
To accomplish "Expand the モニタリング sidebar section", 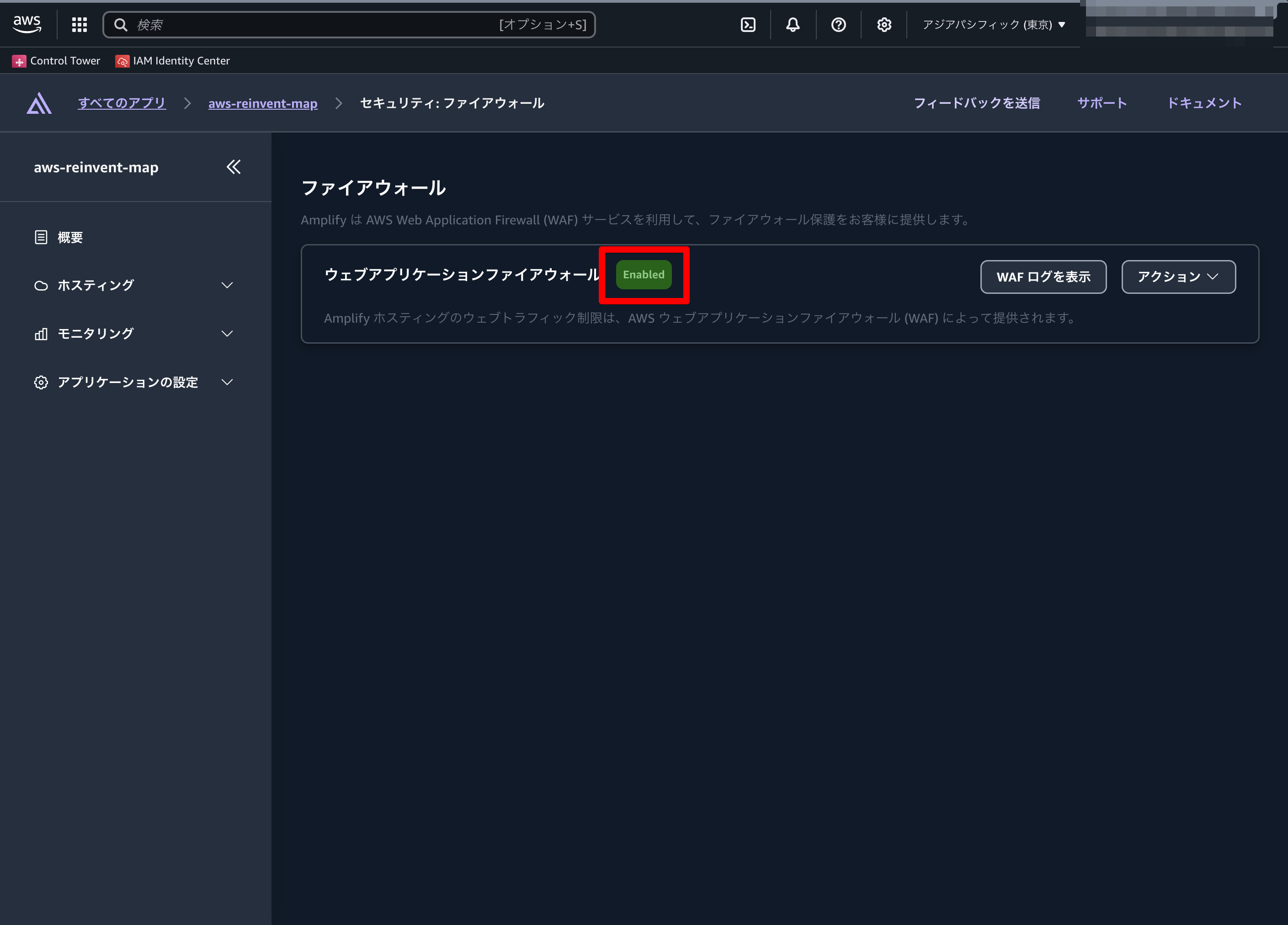I will click(134, 333).
